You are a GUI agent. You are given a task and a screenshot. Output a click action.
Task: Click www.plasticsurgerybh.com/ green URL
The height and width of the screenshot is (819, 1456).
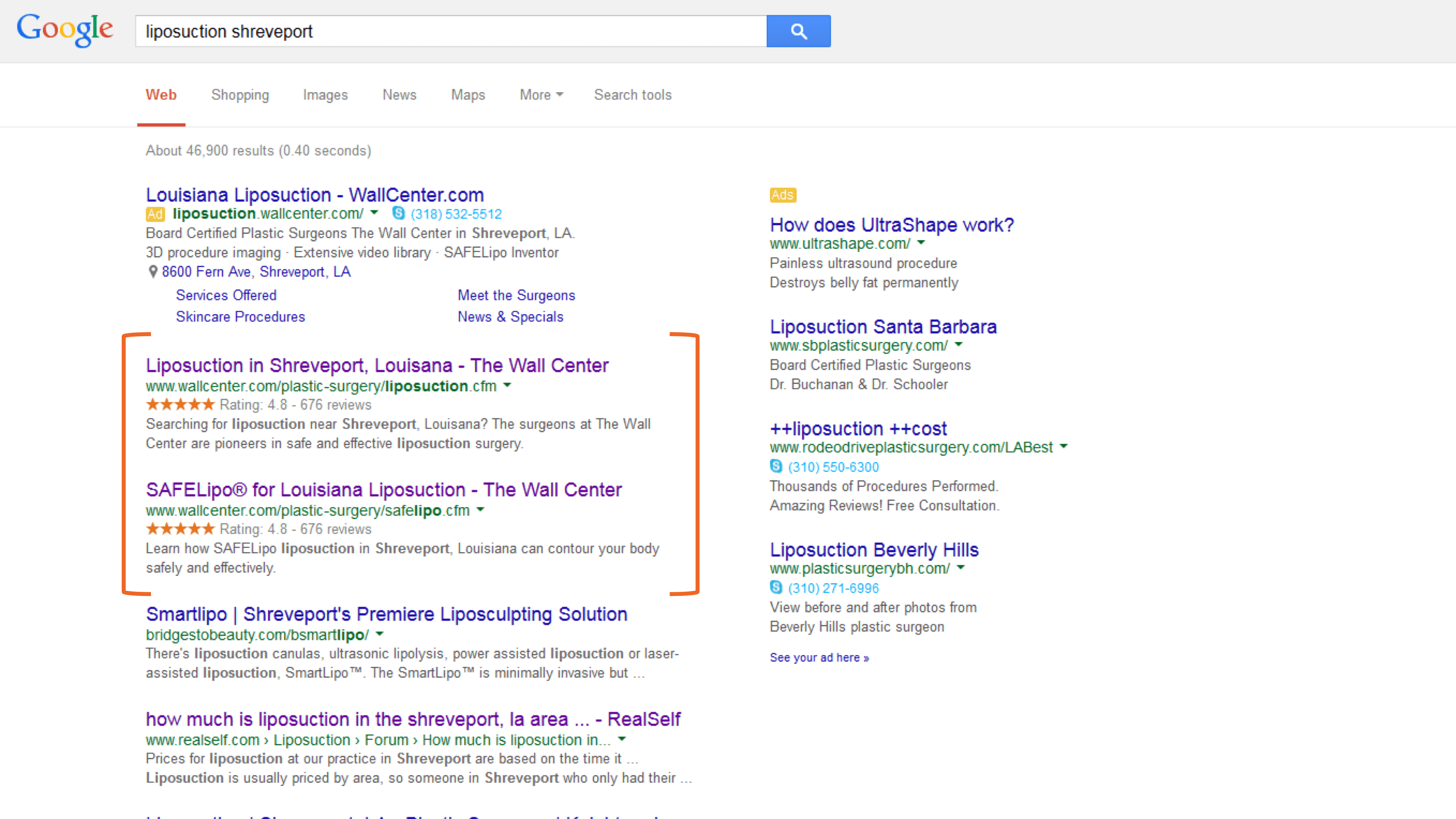[x=860, y=568]
